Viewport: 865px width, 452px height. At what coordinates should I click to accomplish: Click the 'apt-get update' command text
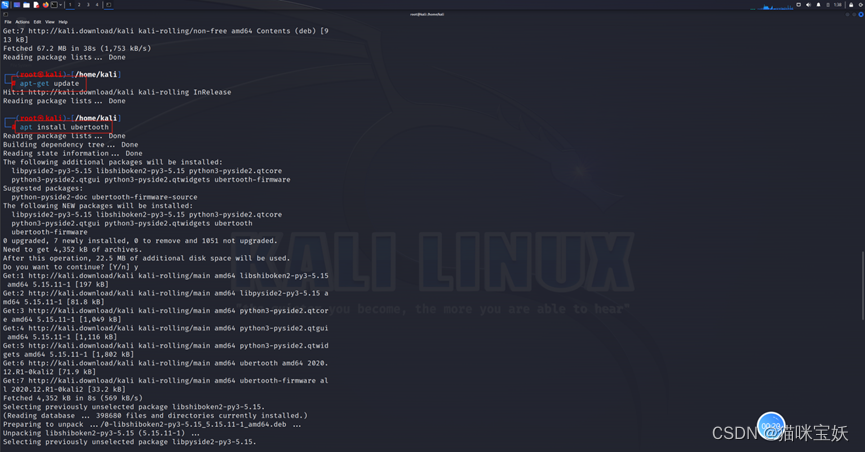coord(49,83)
